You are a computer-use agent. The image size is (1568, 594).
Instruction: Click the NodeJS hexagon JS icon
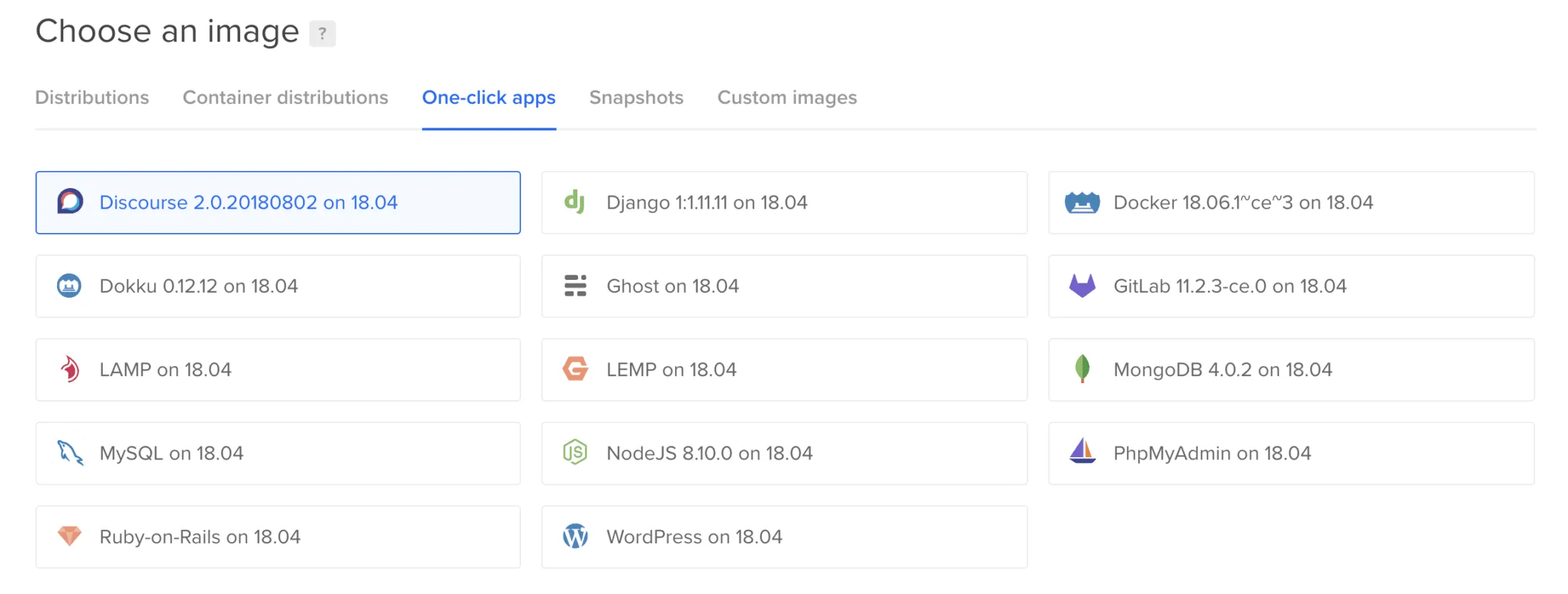[575, 452]
